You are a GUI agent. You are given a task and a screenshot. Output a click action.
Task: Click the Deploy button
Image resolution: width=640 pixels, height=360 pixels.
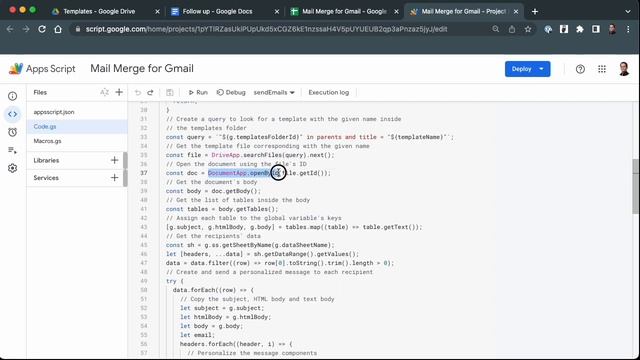click(x=521, y=69)
